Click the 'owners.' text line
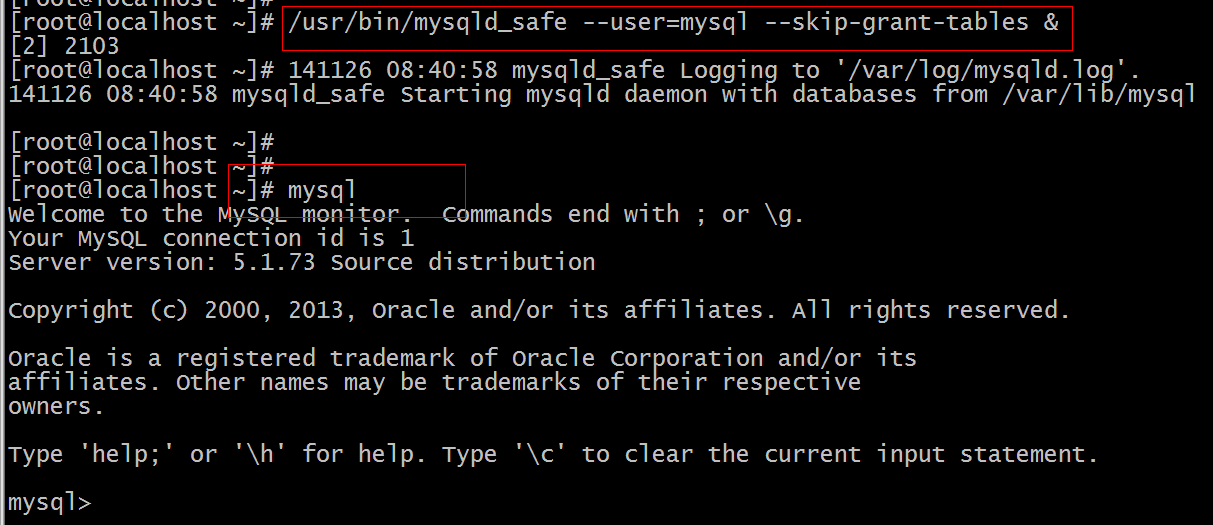Screen dimensions: 1213x525 pyautogui.click(x=56, y=406)
